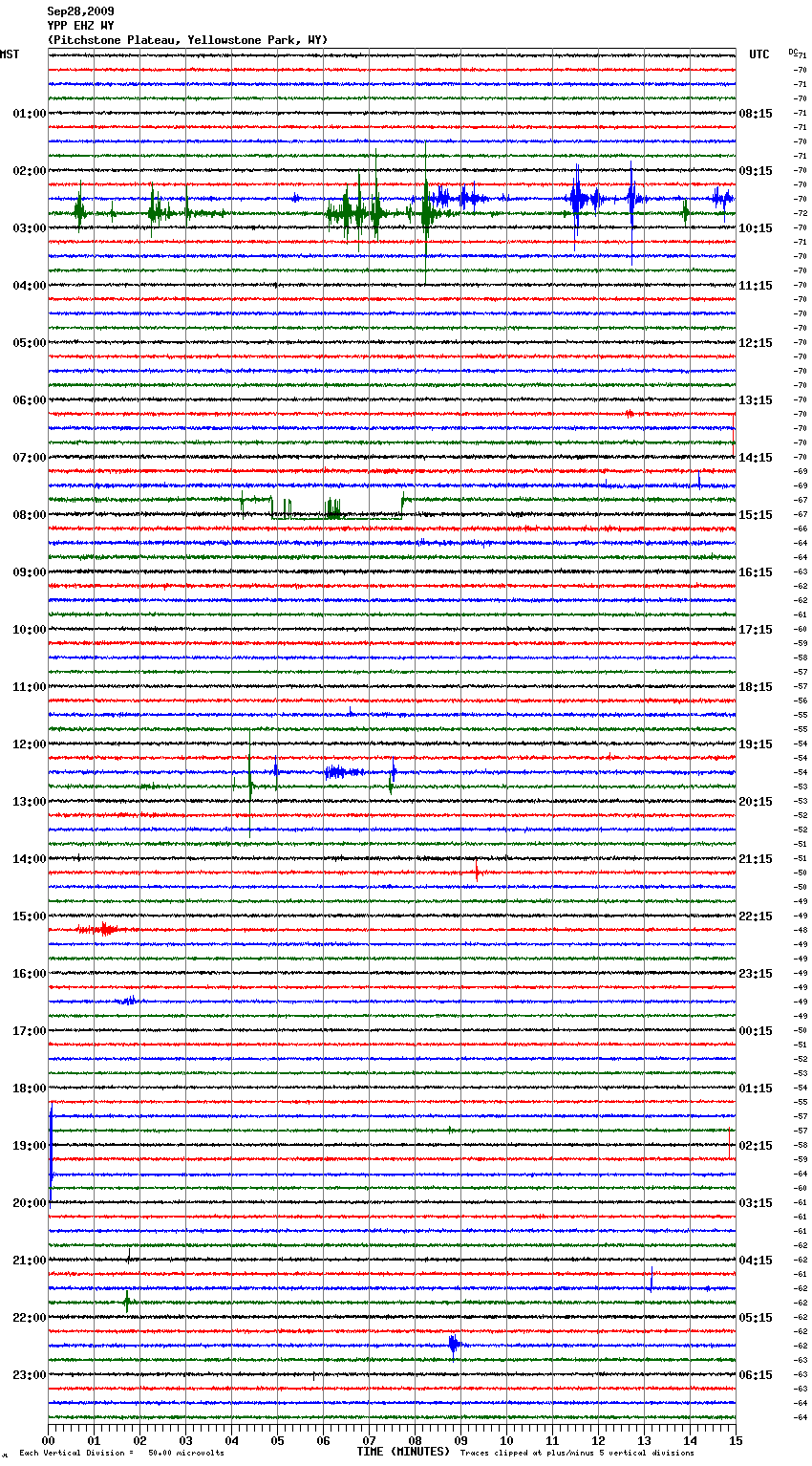Viewport: 812px width, 1466px height.
Task: Select the 17:00 MST row label
Action: 29,1031
